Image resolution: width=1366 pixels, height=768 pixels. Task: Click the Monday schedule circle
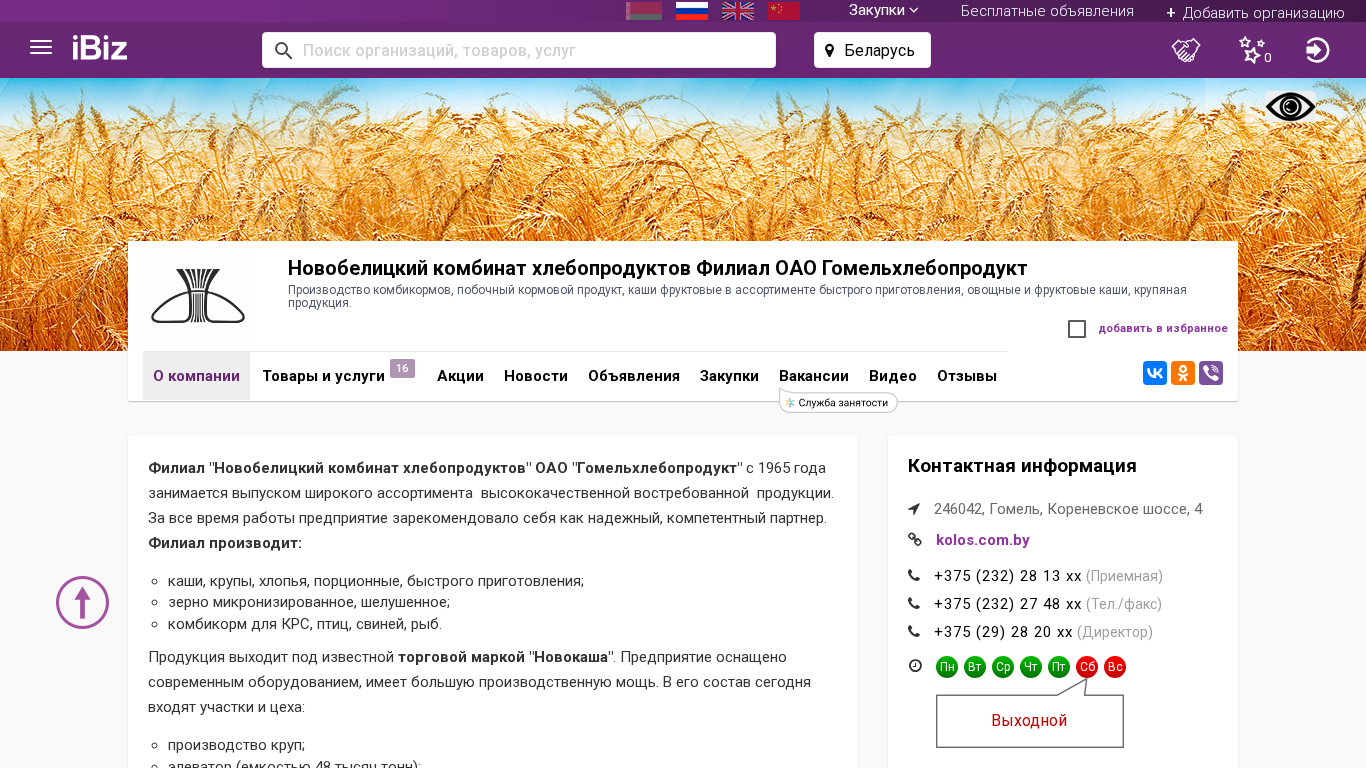[947, 667]
